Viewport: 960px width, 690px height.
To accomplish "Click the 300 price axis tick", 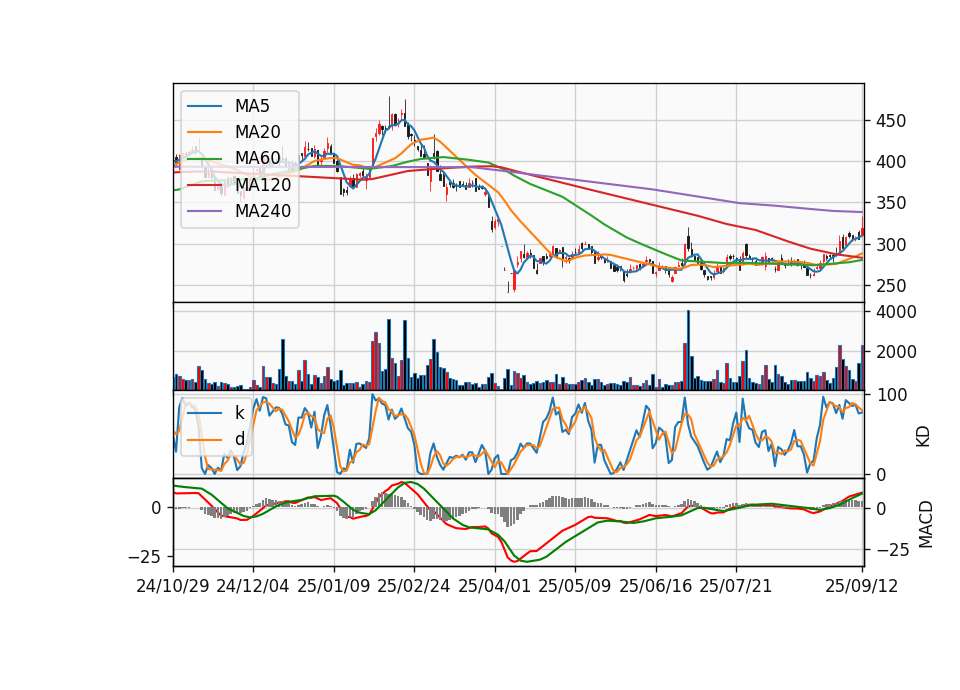I will pos(891,245).
